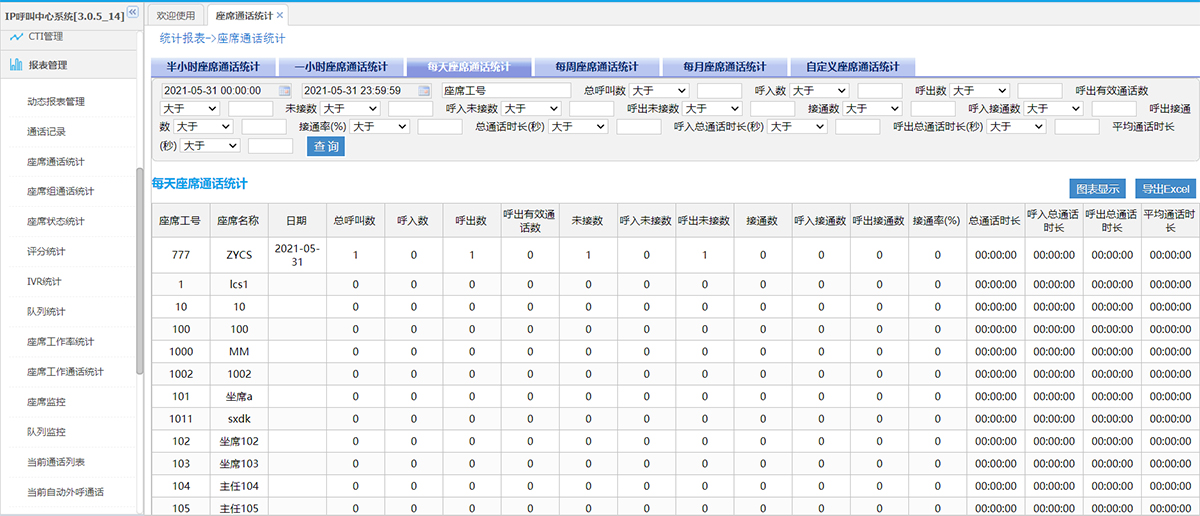Open 呼入接通数 comparison dropdown

pos(1054,108)
